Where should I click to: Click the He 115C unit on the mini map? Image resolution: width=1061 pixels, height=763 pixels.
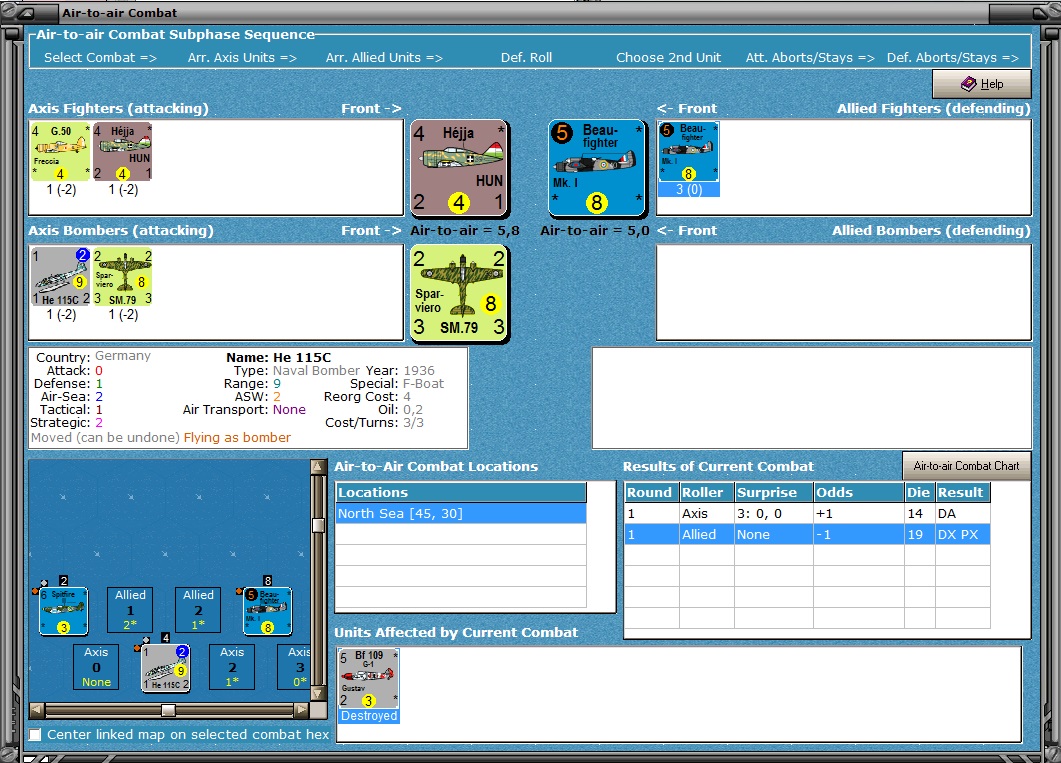tap(166, 668)
